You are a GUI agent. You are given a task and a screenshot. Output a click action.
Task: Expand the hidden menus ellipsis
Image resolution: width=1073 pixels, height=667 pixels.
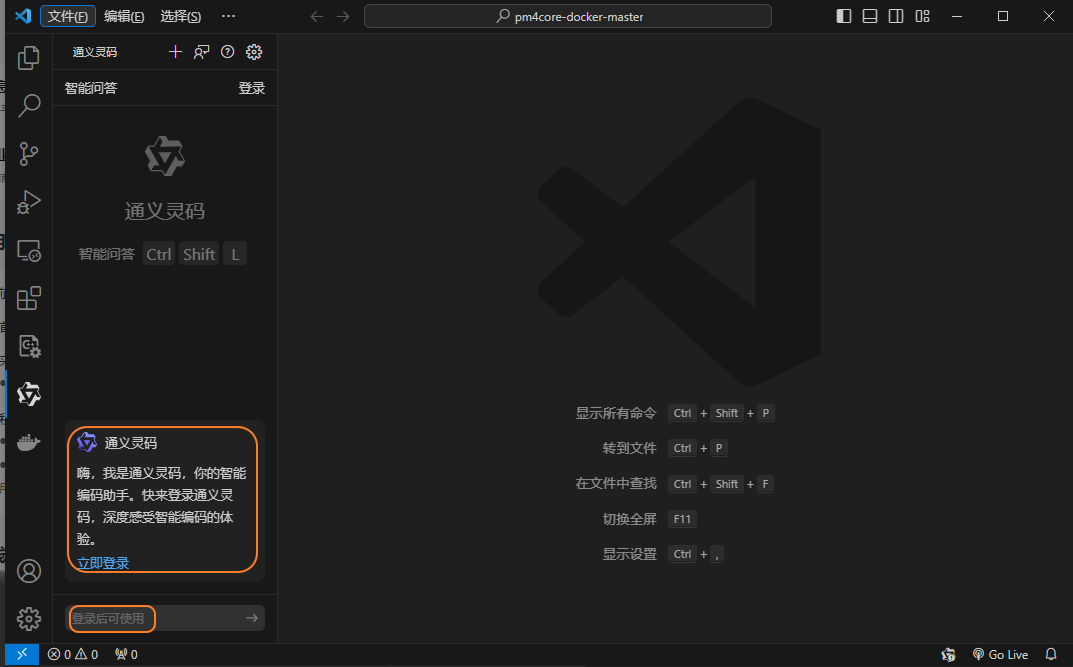[x=229, y=16]
